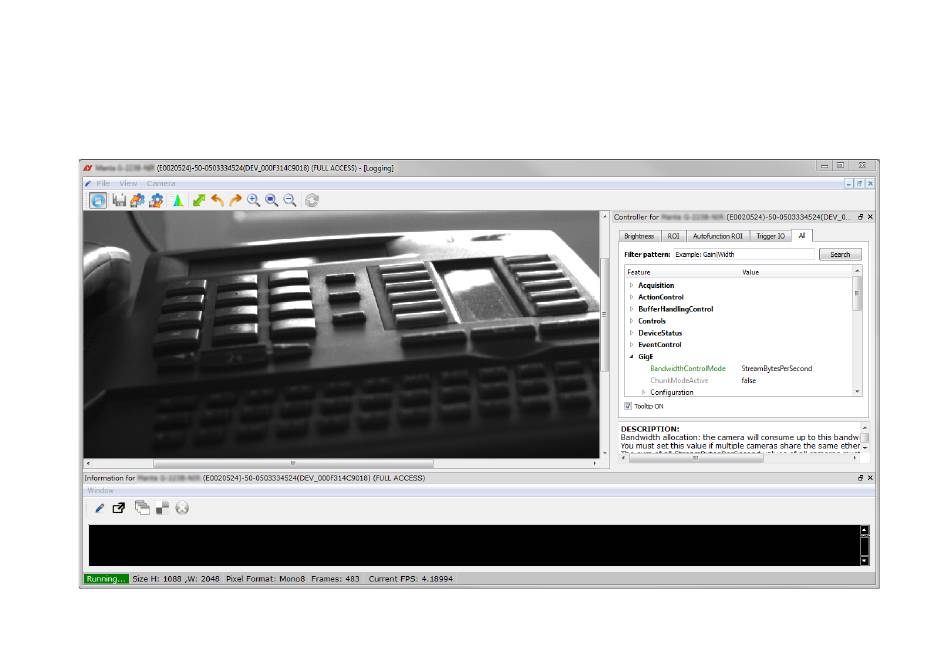Click the grayed refresh arrows icon in toolbar
This screenshot has height=666, width=950.
(x=311, y=201)
